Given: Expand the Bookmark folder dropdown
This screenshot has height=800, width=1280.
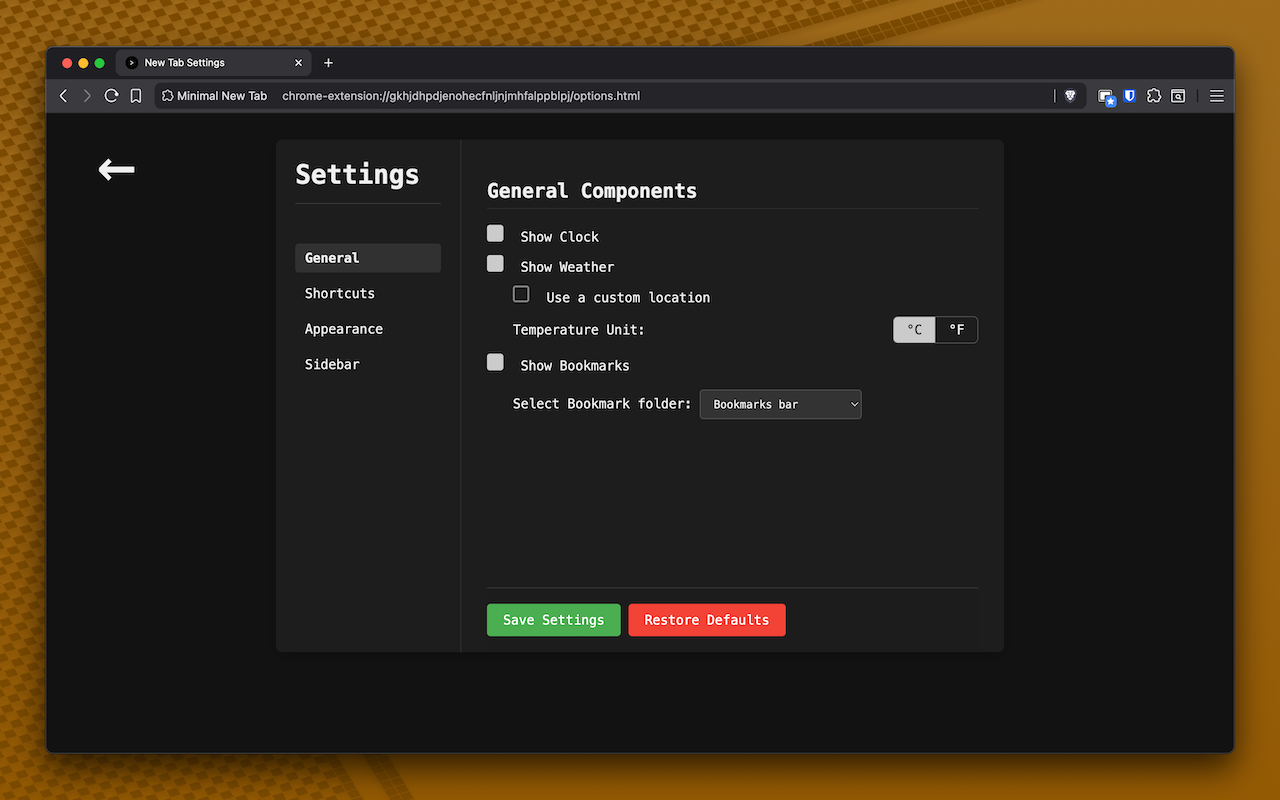Looking at the screenshot, I should [x=780, y=404].
